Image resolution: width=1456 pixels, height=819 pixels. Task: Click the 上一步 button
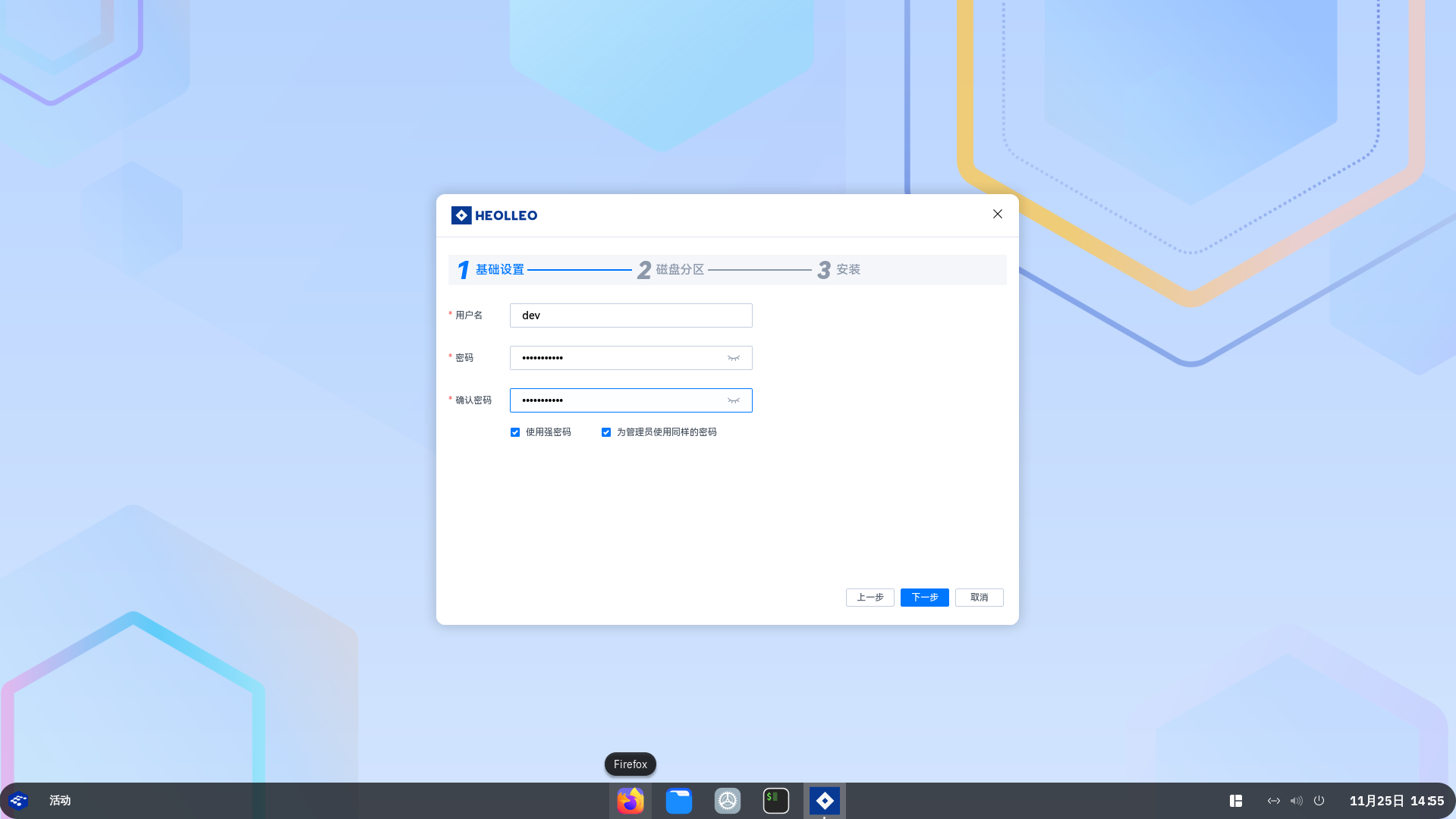pyautogui.click(x=870, y=598)
